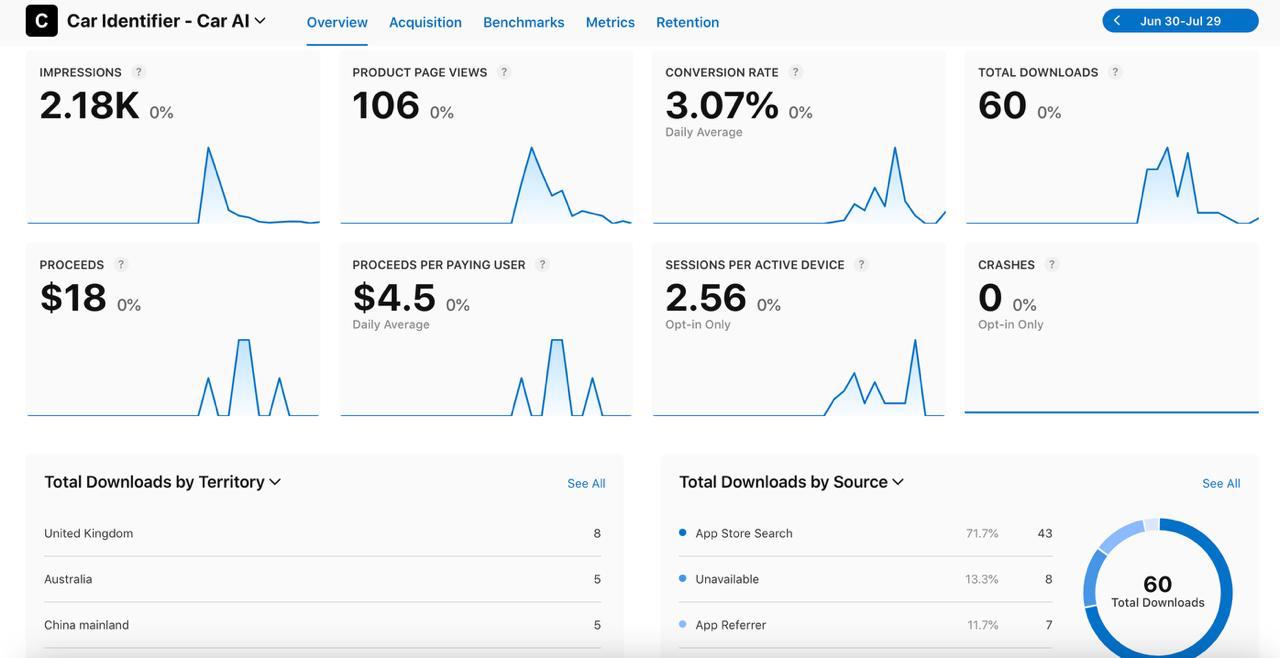This screenshot has width=1280, height=658.
Task: Toggle the Unavailable source legend dot
Action: coord(683,579)
